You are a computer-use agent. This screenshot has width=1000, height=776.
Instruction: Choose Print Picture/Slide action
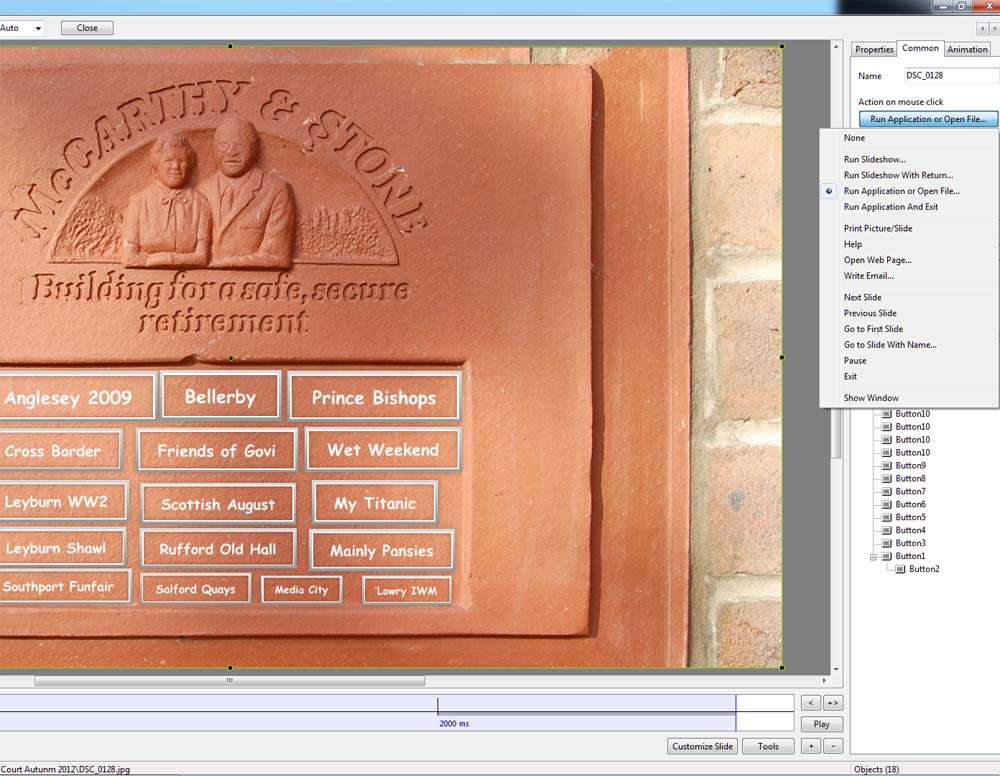tap(878, 228)
